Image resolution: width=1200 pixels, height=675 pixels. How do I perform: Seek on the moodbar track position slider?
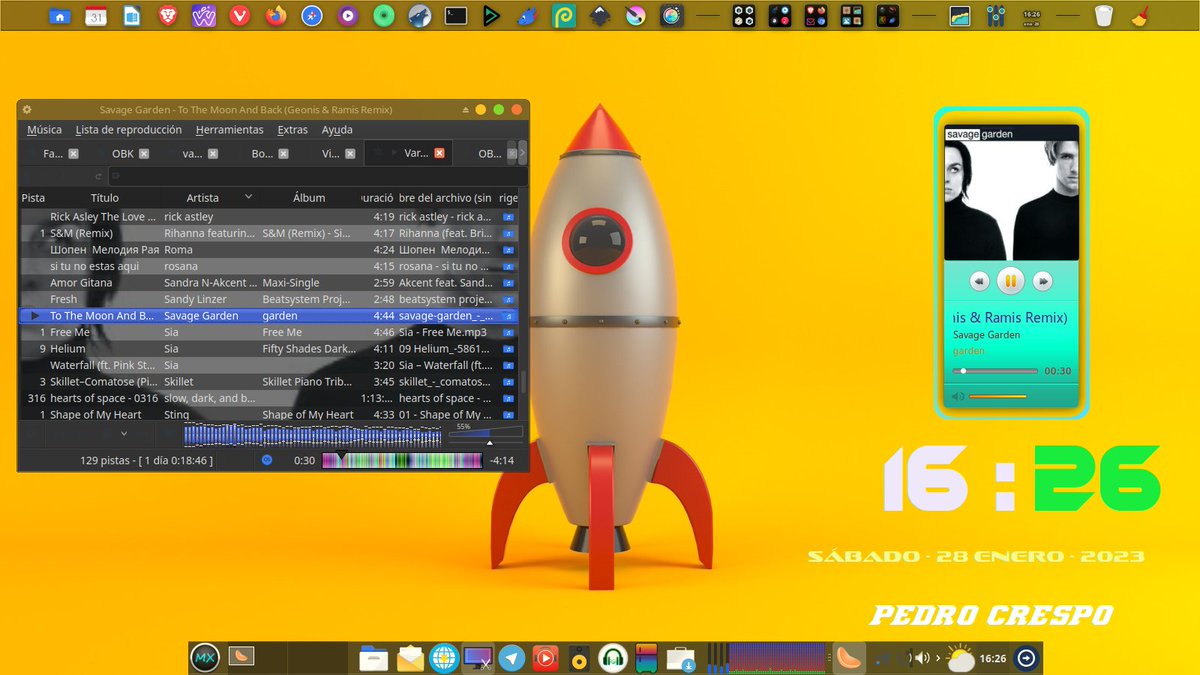[402, 460]
